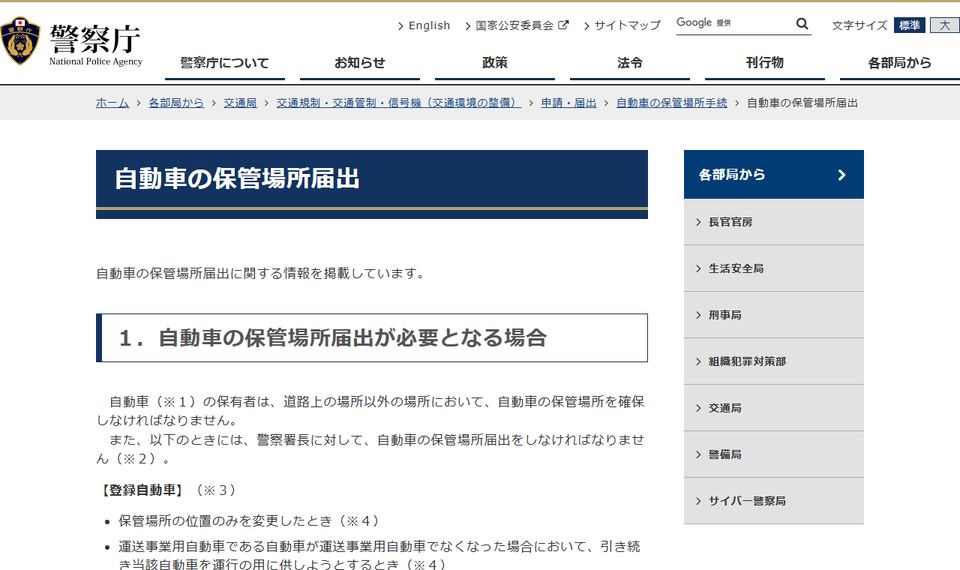Image resolution: width=960 pixels, height=570 pixels.
Task: Open 交通規制・交通管制・信号機 breadcrumb link
Action: [x=399, y=103]
